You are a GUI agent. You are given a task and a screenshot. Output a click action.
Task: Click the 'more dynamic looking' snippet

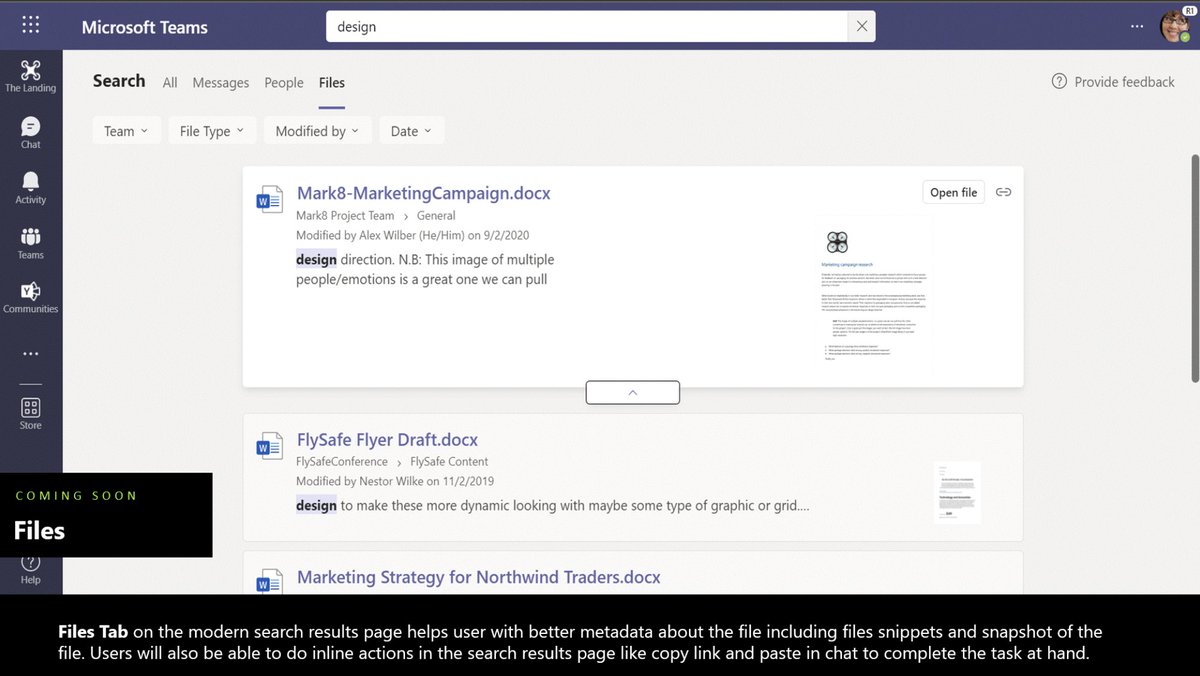[553, 505]
